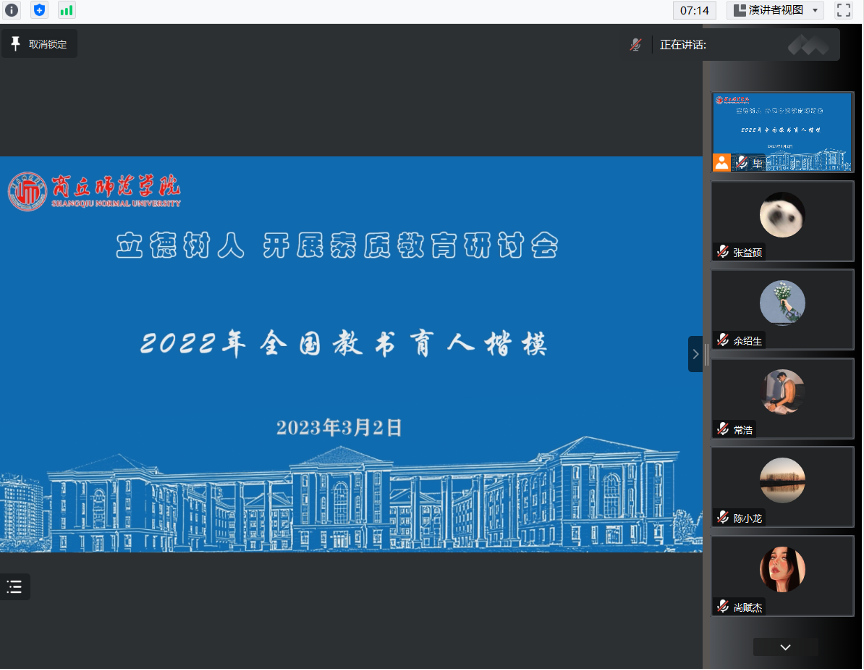The width and height of the screenshot is (864, 670).
Task: Open the list icon at bottom left
Action: coord(14,587)
